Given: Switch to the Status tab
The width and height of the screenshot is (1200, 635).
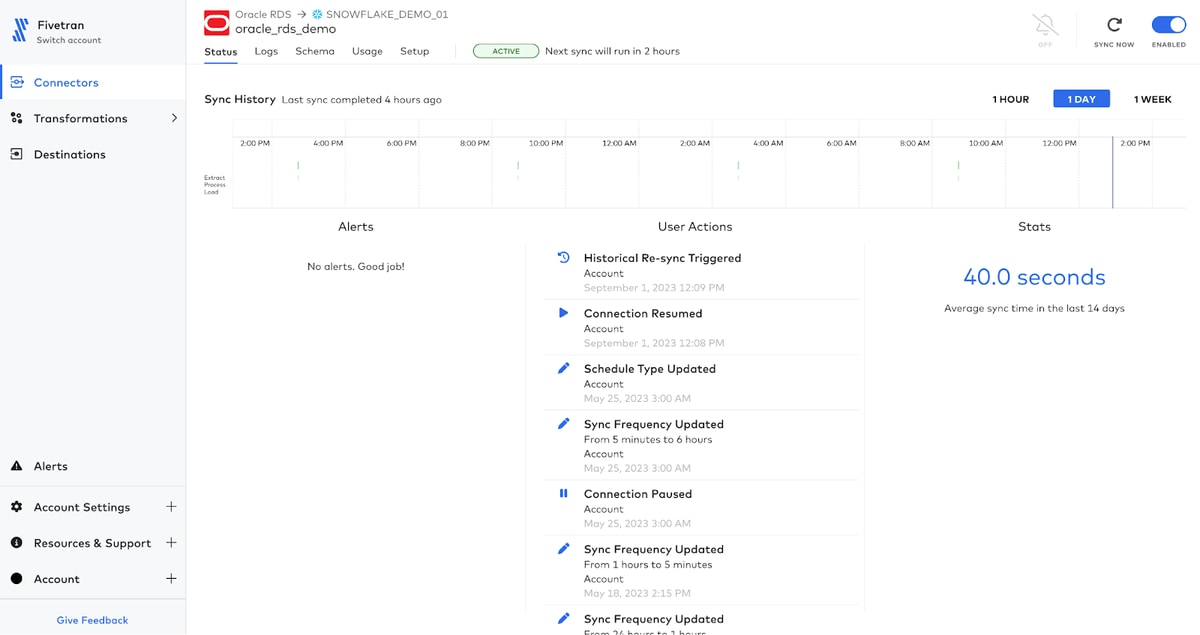Looking at the screenshot, I should tap(221, 51).
